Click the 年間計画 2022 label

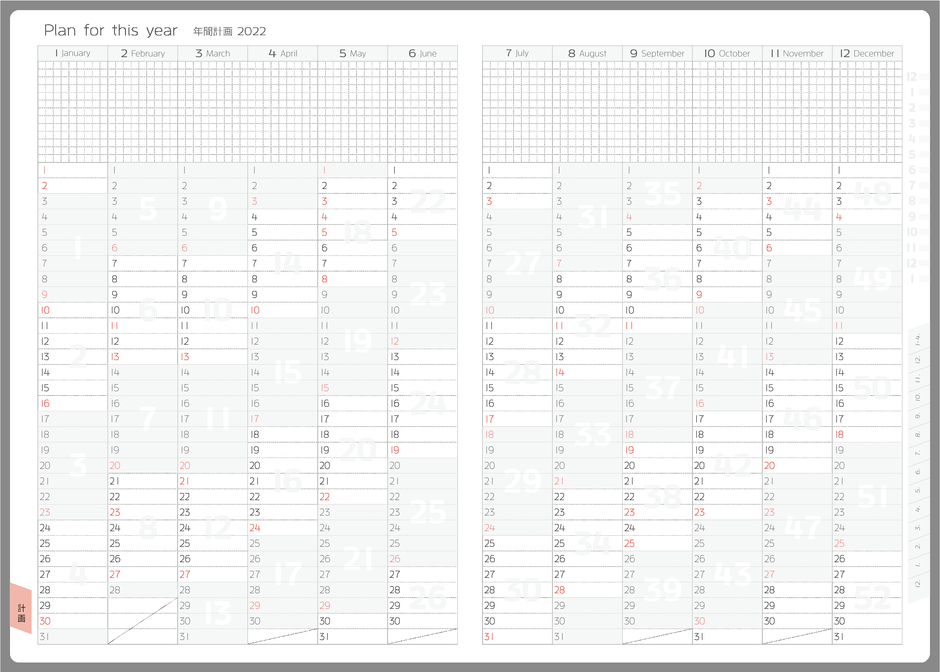pyautogui.click(x=229, y=32)
